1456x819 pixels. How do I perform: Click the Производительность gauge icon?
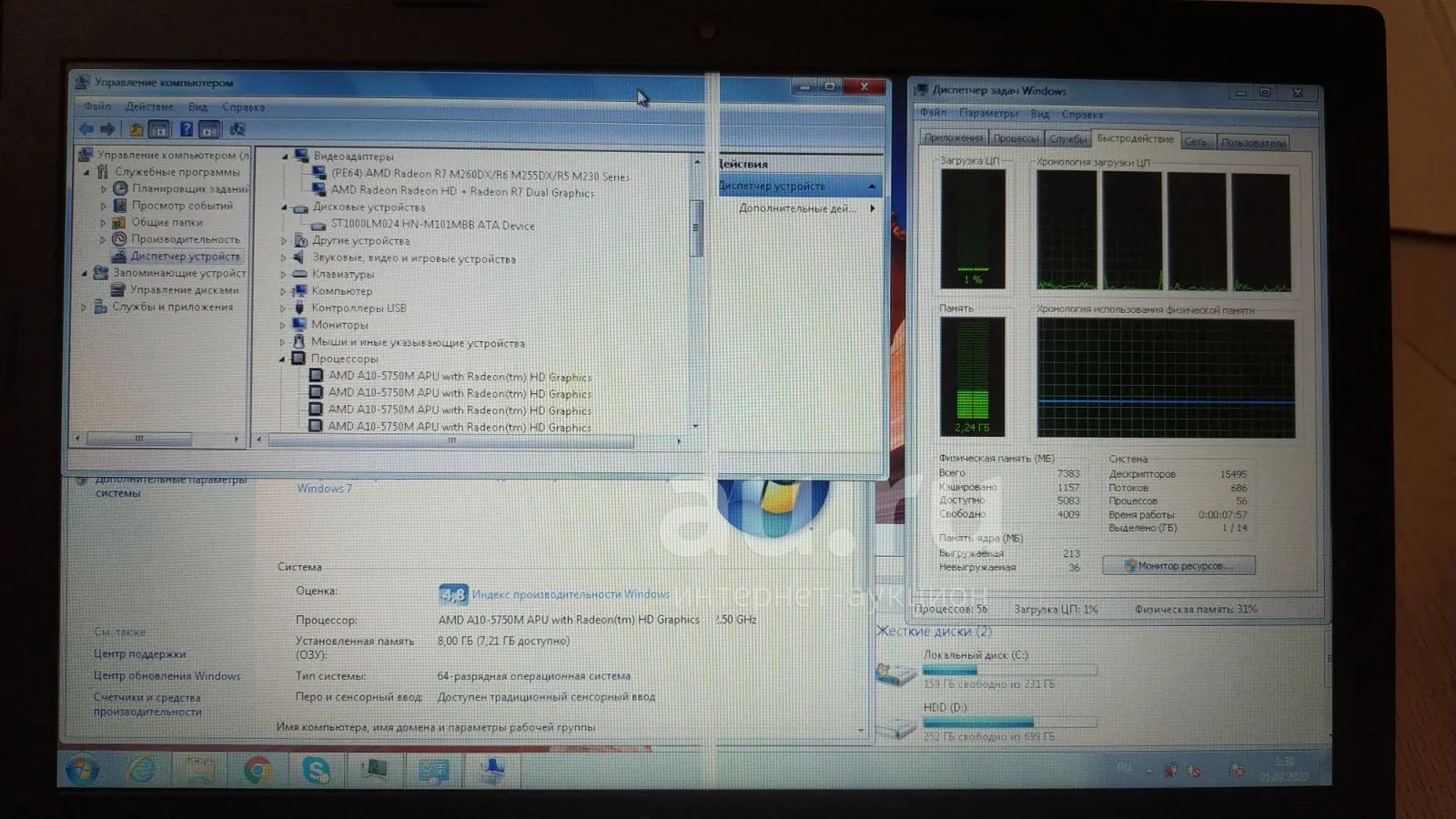pyautogui.click(x=119, y=239)
